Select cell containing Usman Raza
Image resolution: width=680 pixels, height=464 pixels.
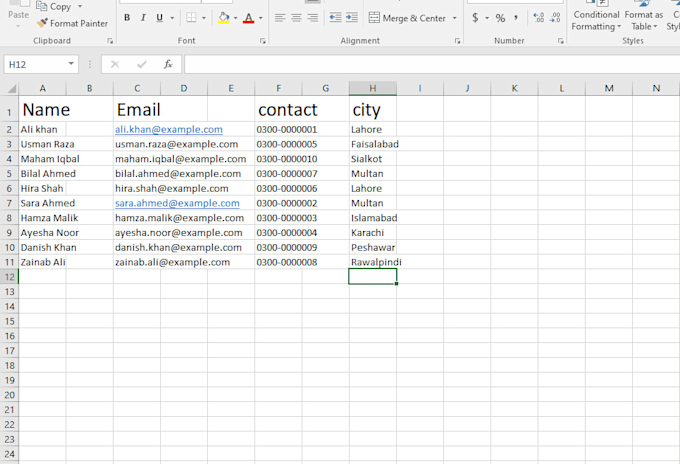pyautogui.click(x=42, y=144)
